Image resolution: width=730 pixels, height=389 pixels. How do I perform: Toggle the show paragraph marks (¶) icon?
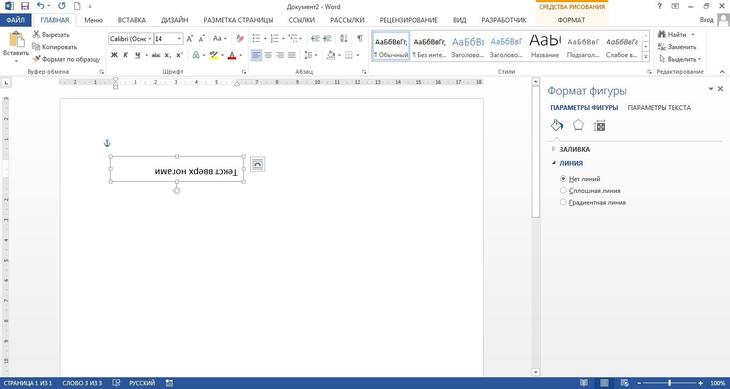pos(360,39)
